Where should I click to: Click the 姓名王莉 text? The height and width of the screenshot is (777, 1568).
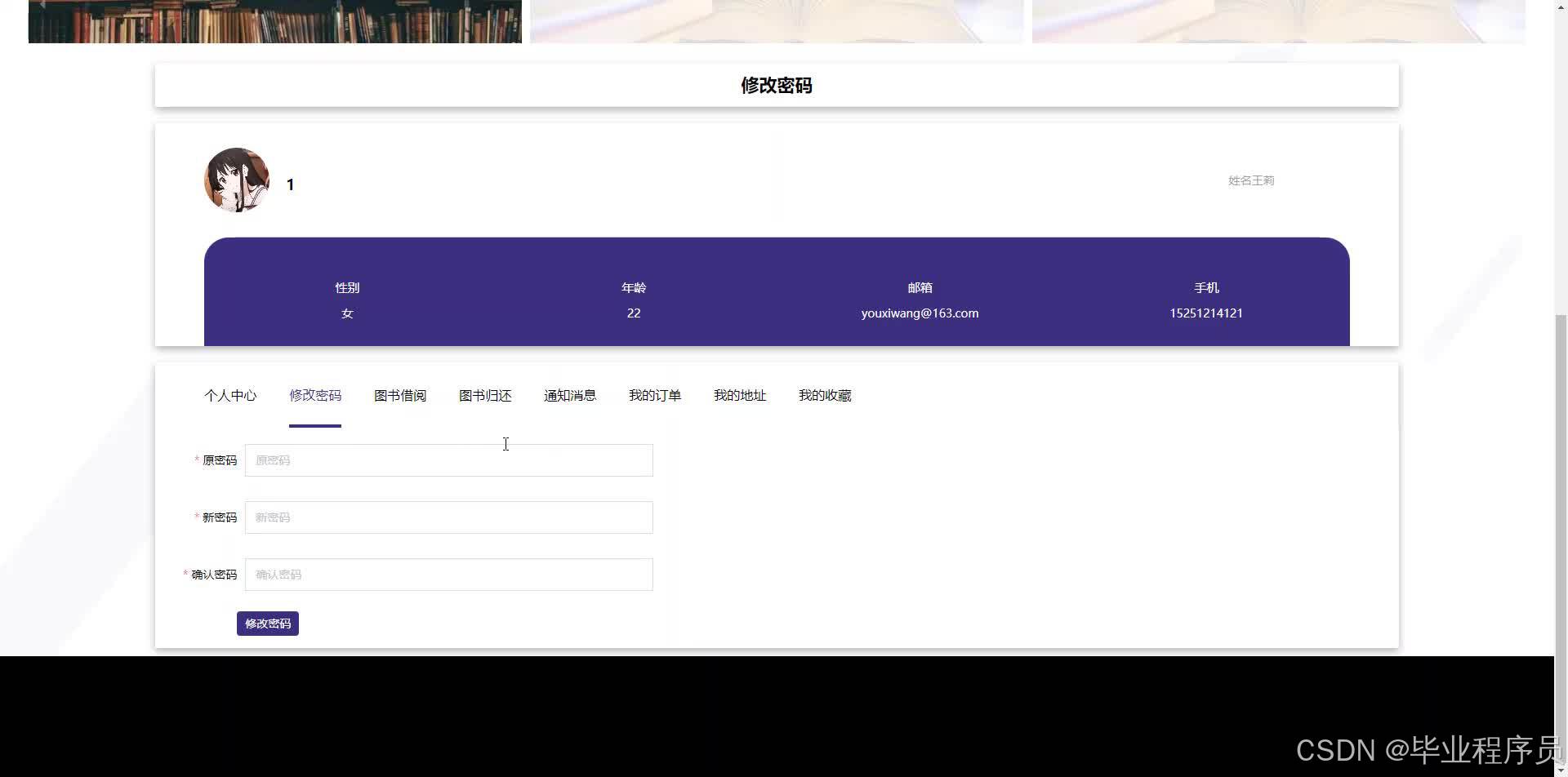[1251, 180]
